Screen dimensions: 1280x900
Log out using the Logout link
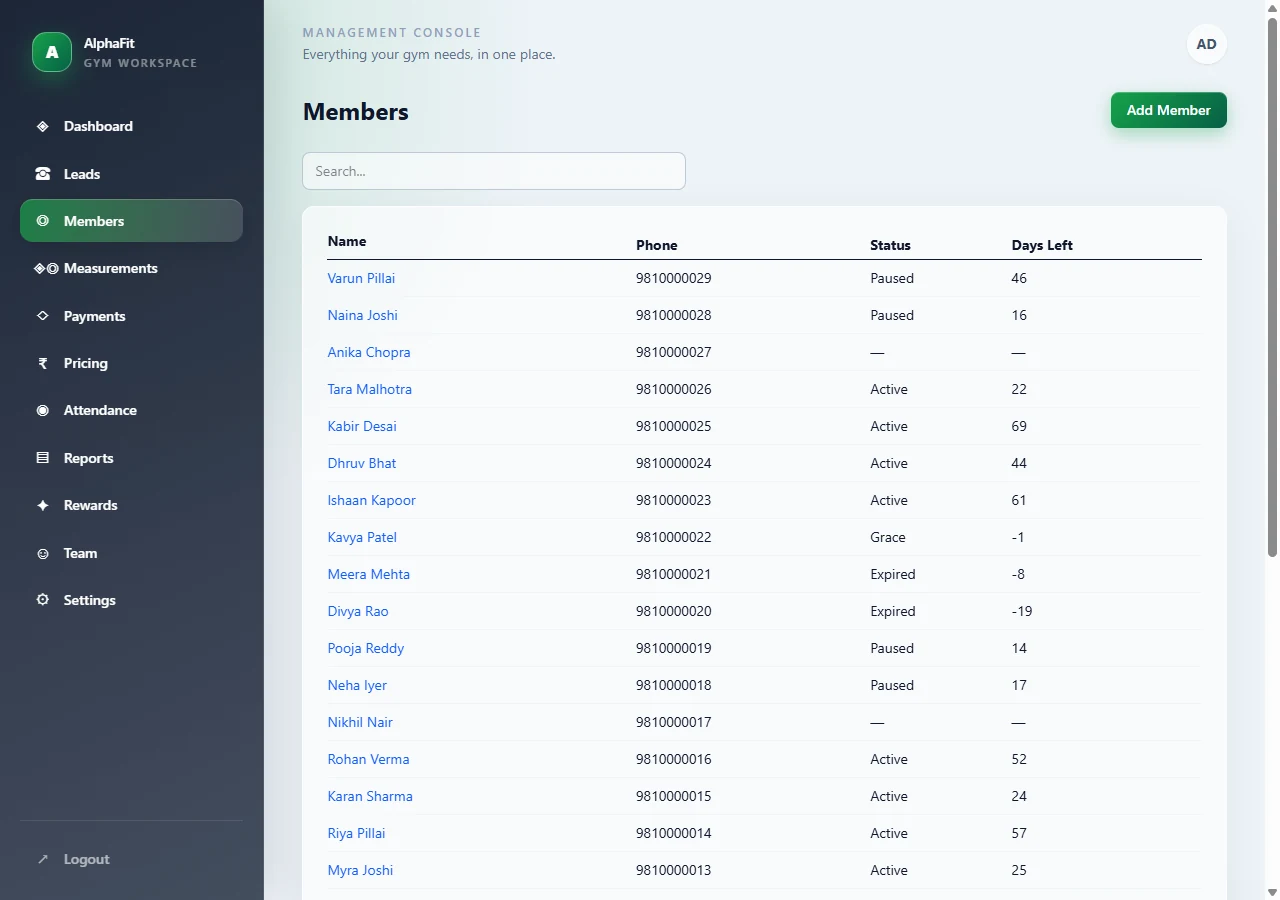tap(131, 859)
